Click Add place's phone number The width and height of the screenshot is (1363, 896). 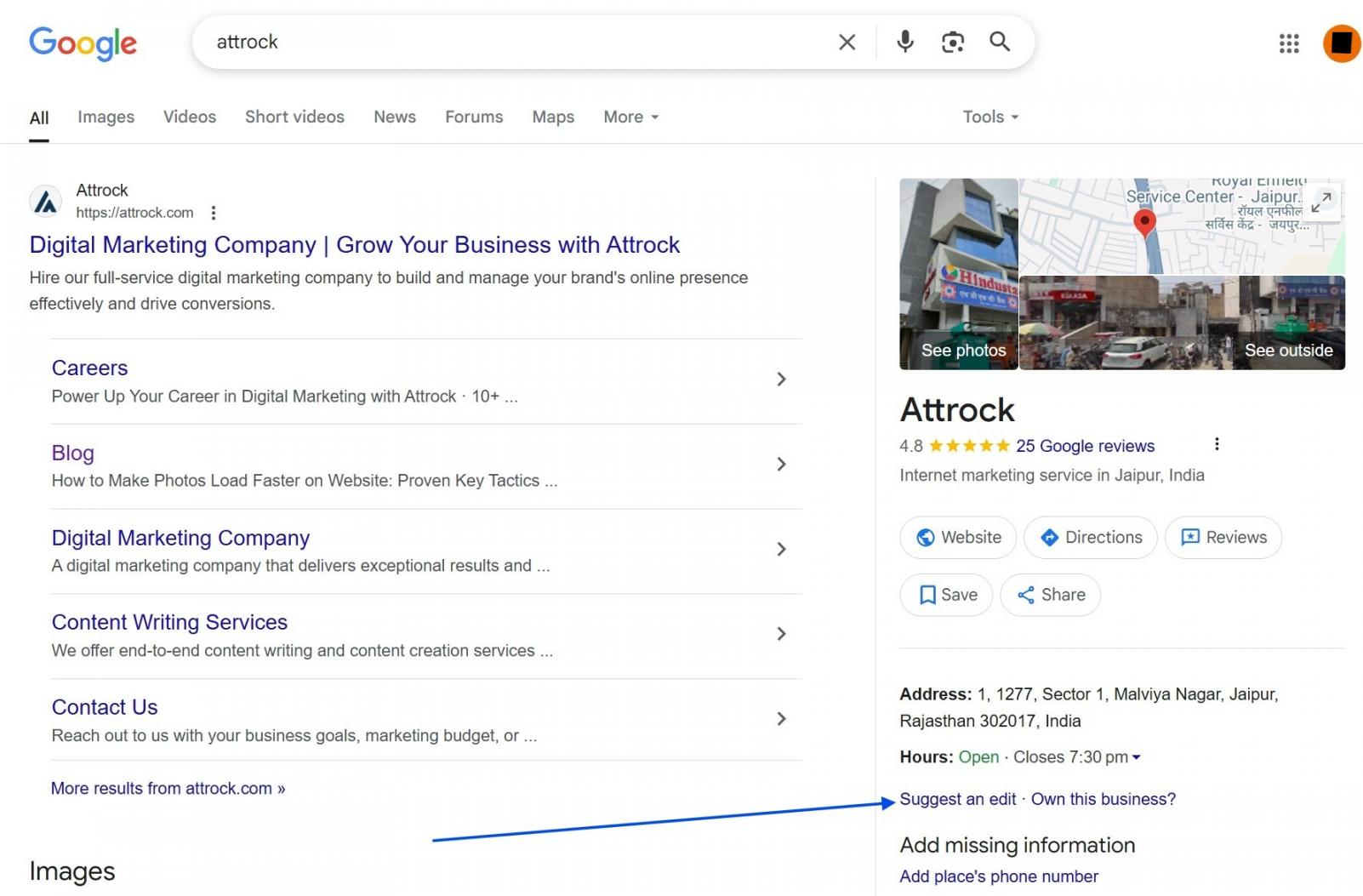pos(999,876)
